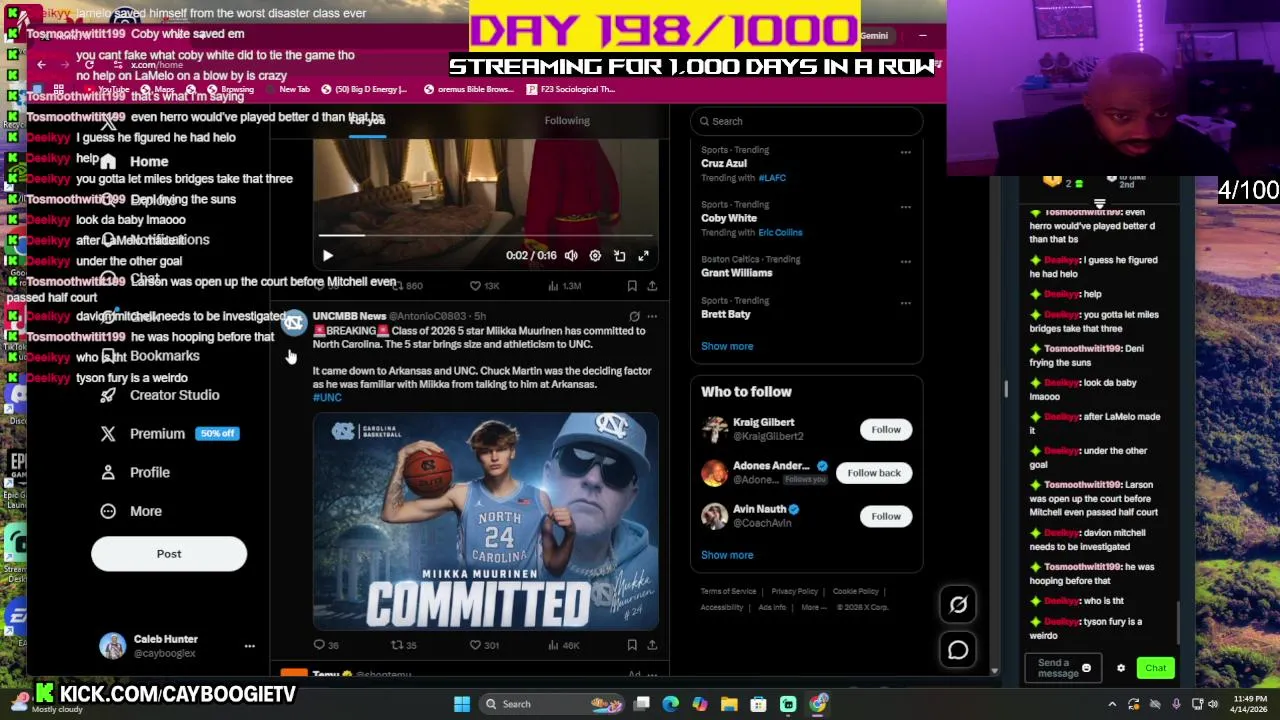The image size is (1280, 720).
Task: Like the top post showing 13K likes
Action: [486, 286]
